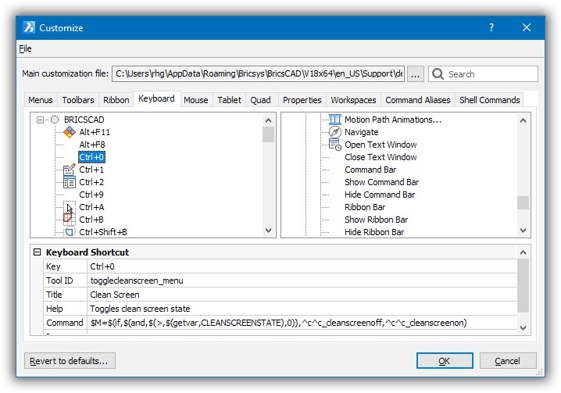Open the File menu
Image resolution: width=561 pixels, height=393 pixels.
point(25,49)
